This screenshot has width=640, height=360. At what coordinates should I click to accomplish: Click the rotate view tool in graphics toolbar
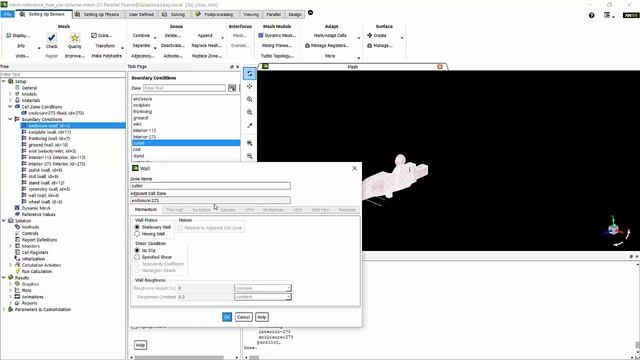pyautogui.click(x=249, y=73)
